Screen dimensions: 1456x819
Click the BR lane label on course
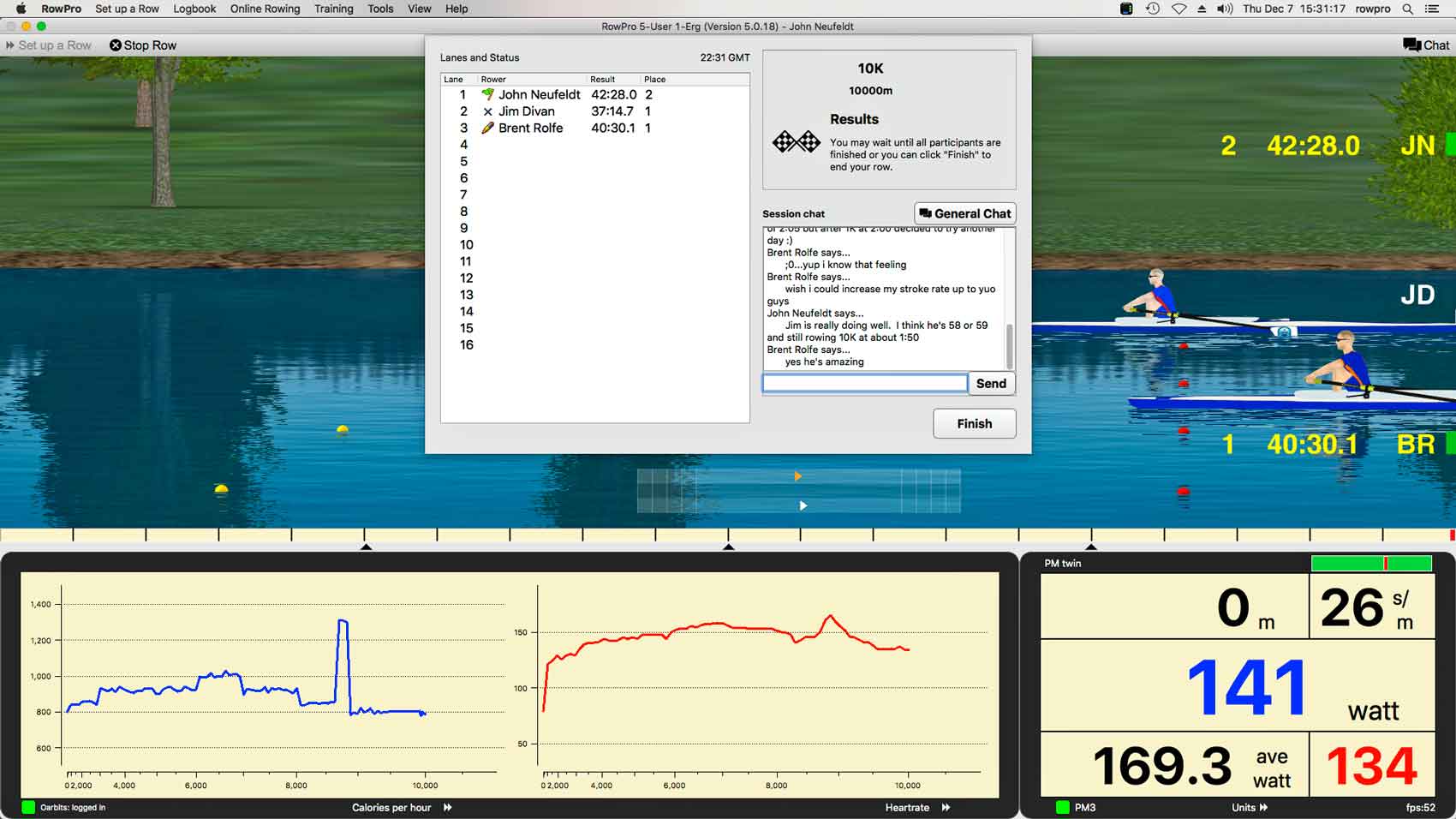[x=1416, y=445]
